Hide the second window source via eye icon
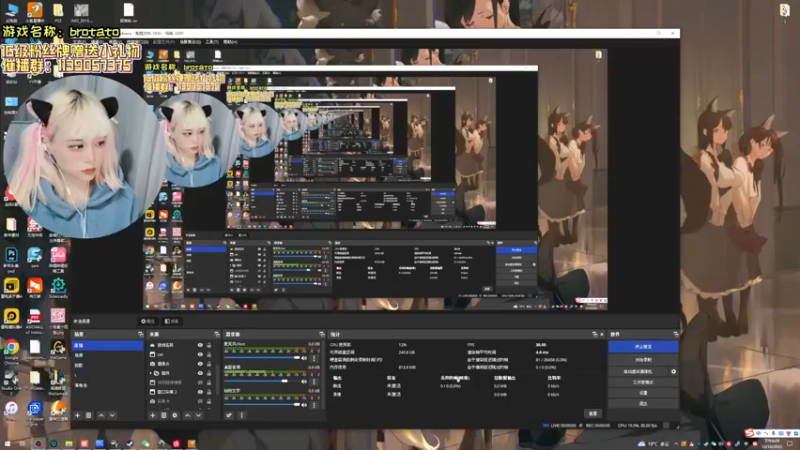The image size is (800, 450). [x=200, y=354]
